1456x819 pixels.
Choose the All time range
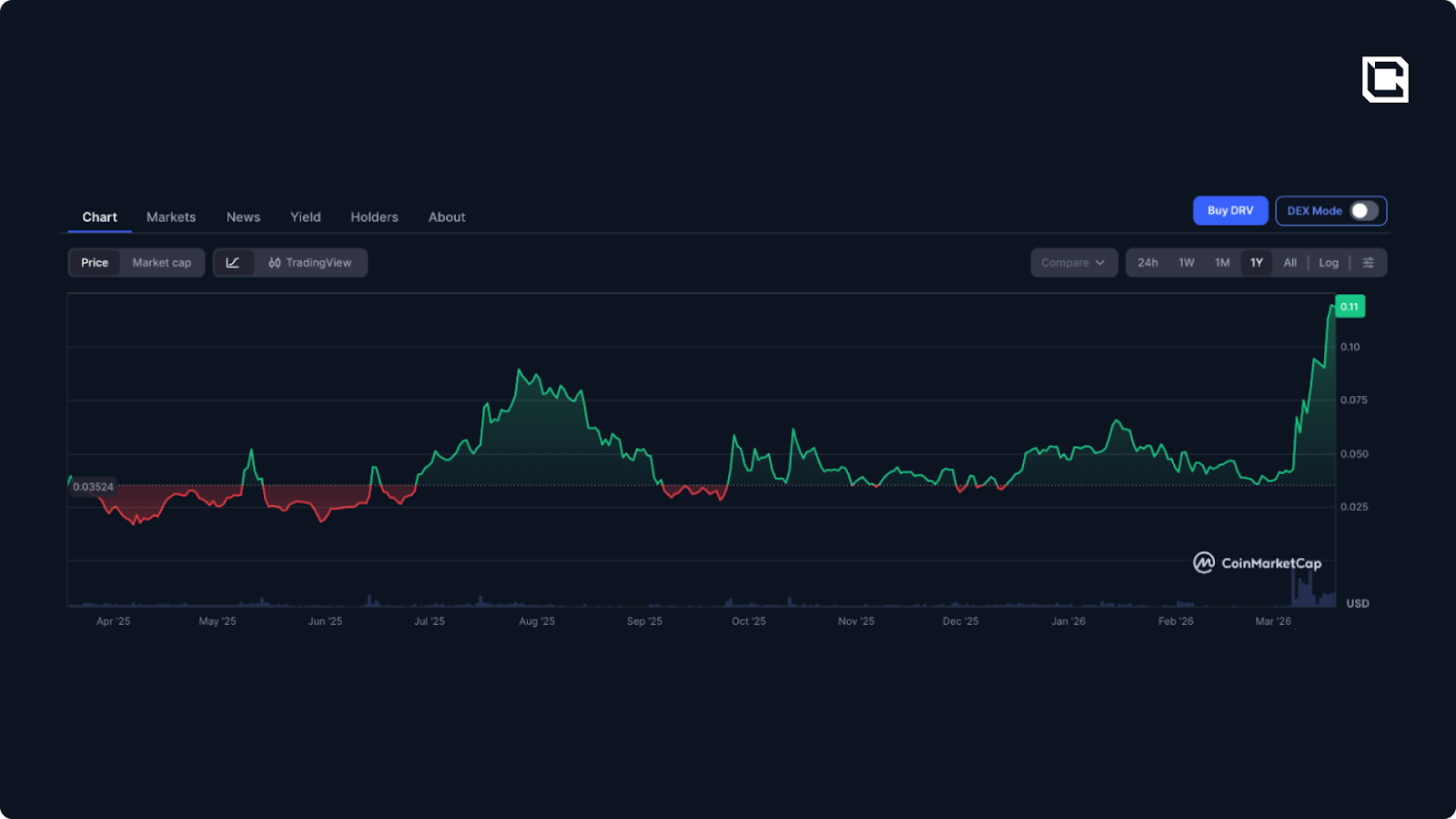pos(1289,263)
